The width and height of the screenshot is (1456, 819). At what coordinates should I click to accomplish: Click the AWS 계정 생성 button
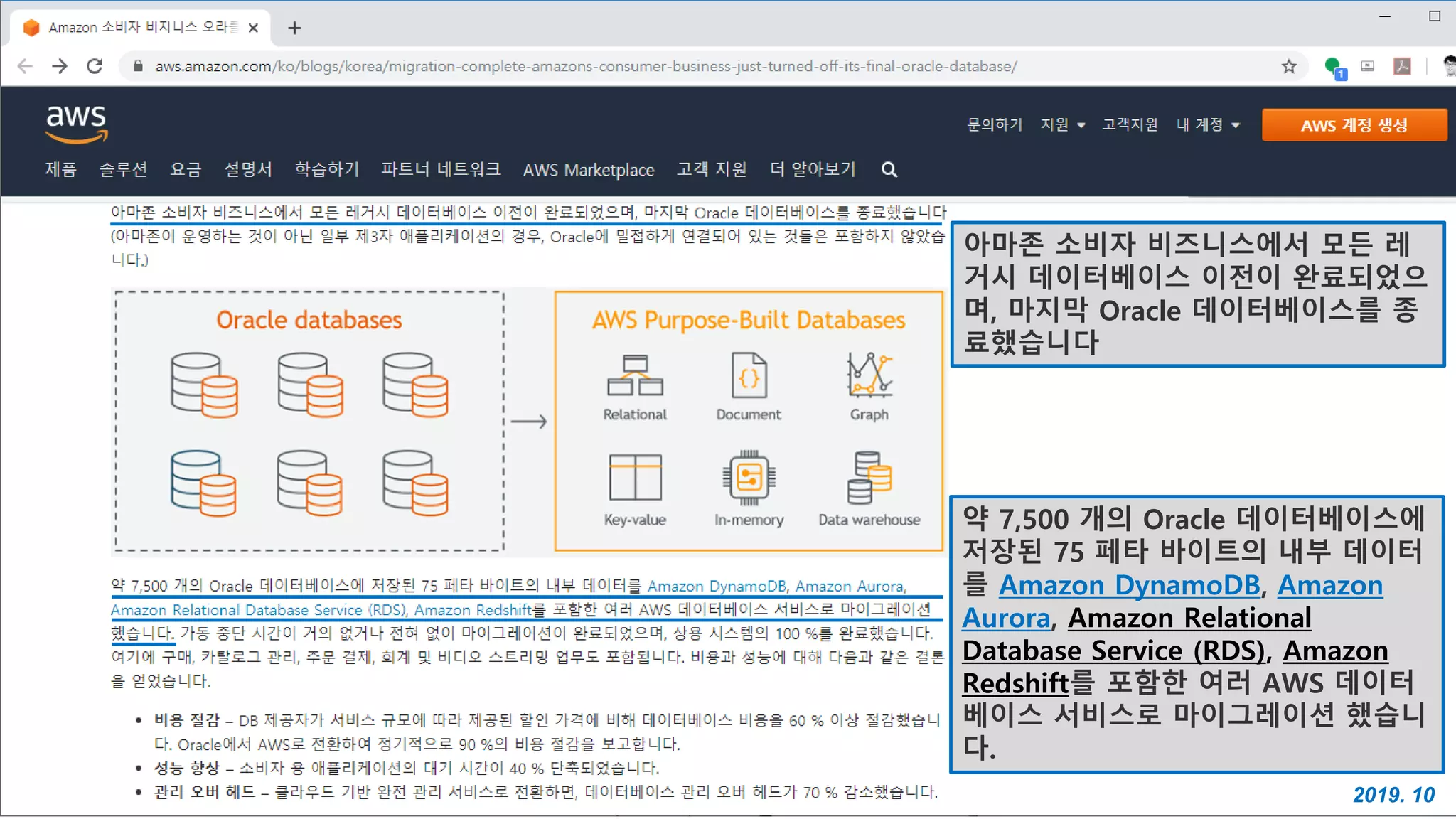pos(1354,125)
